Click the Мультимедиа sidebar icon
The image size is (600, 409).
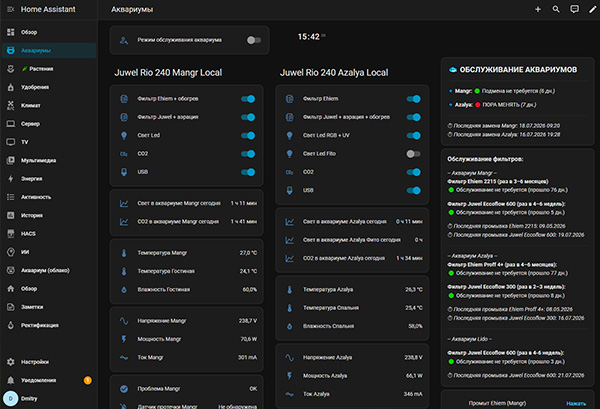tap(11, 160)
